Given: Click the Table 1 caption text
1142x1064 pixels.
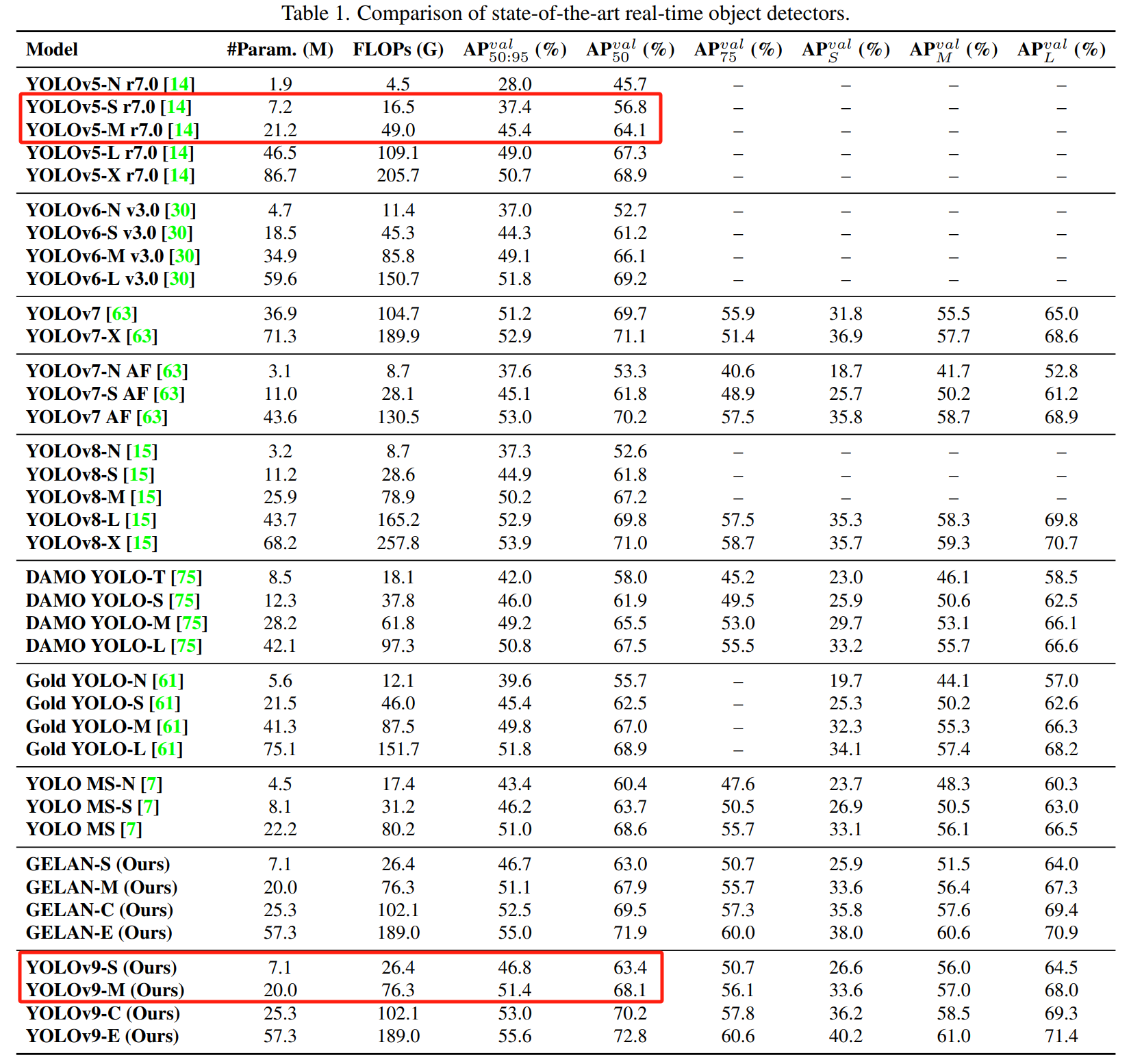Looking at the screenshot, I should click(x=566, y=13).
